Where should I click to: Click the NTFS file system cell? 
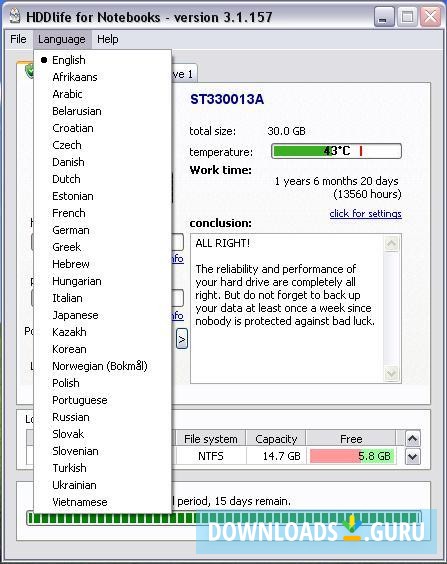[x=211, y=456]
